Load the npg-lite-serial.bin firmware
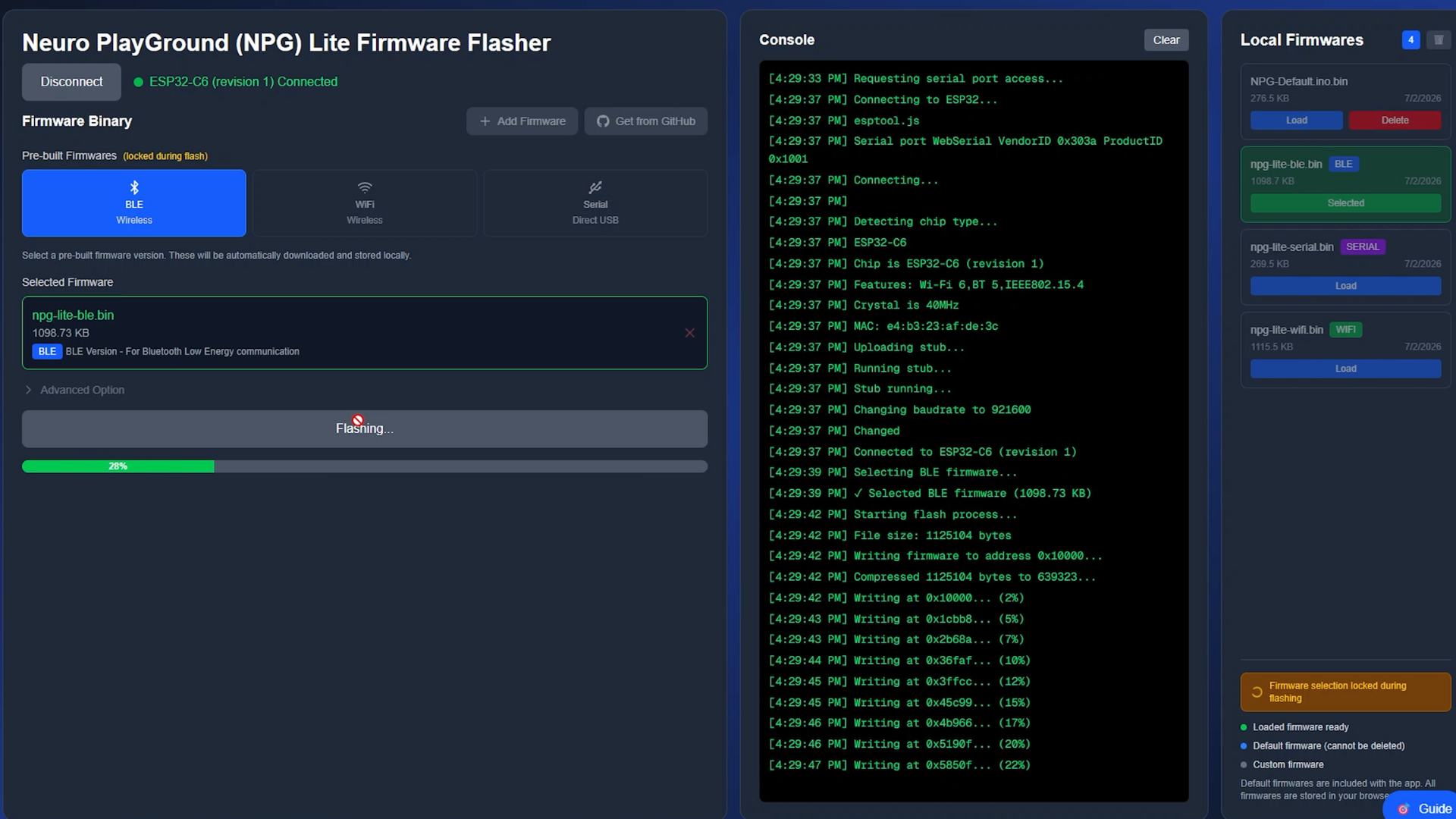 pos(1345,286)
